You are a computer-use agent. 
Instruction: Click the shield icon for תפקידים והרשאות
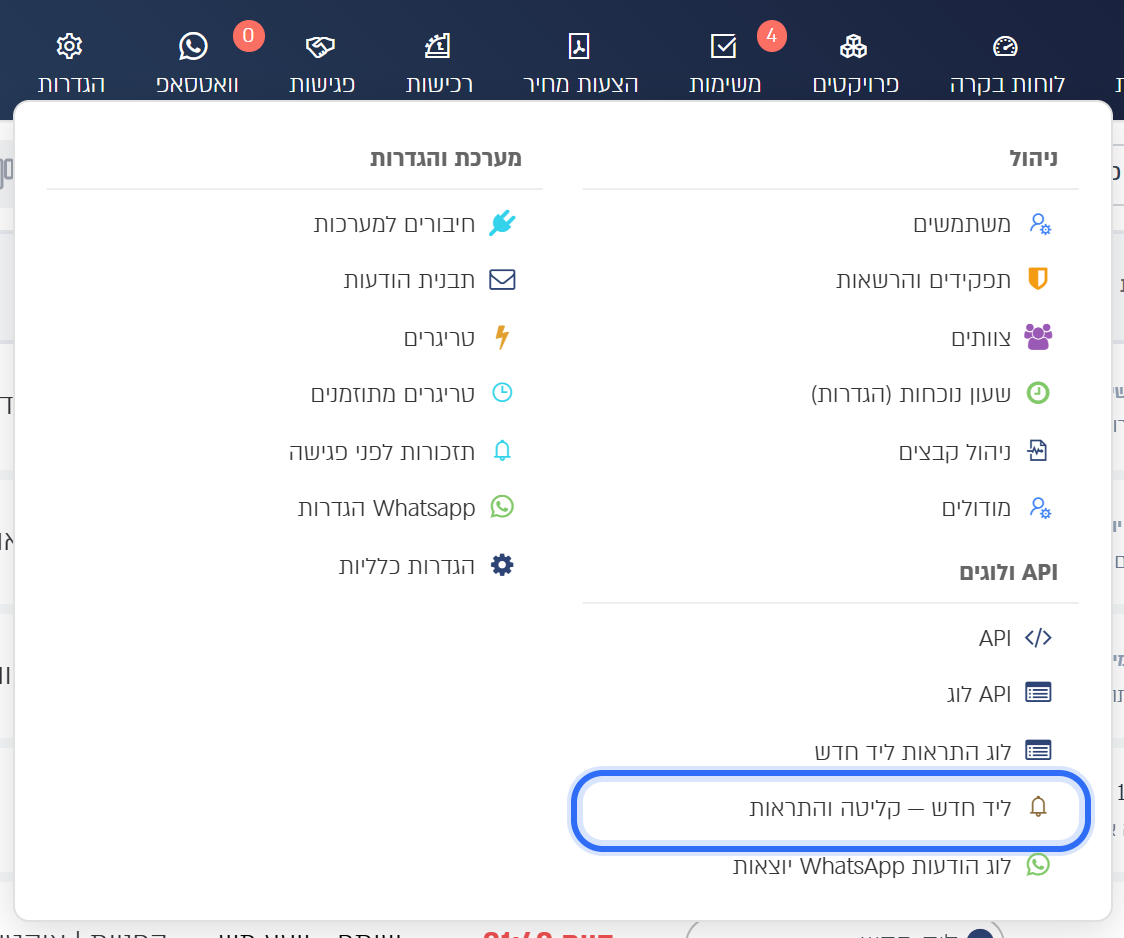click(x=1038, y=279)
